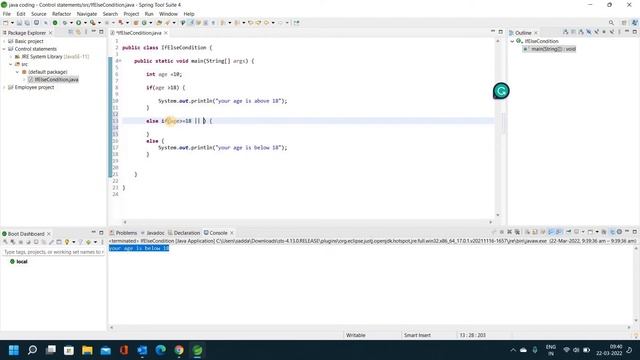The image size is (640, 360).
Task: Toggle Scroll Lock in the Console
Action: [535, 232]
